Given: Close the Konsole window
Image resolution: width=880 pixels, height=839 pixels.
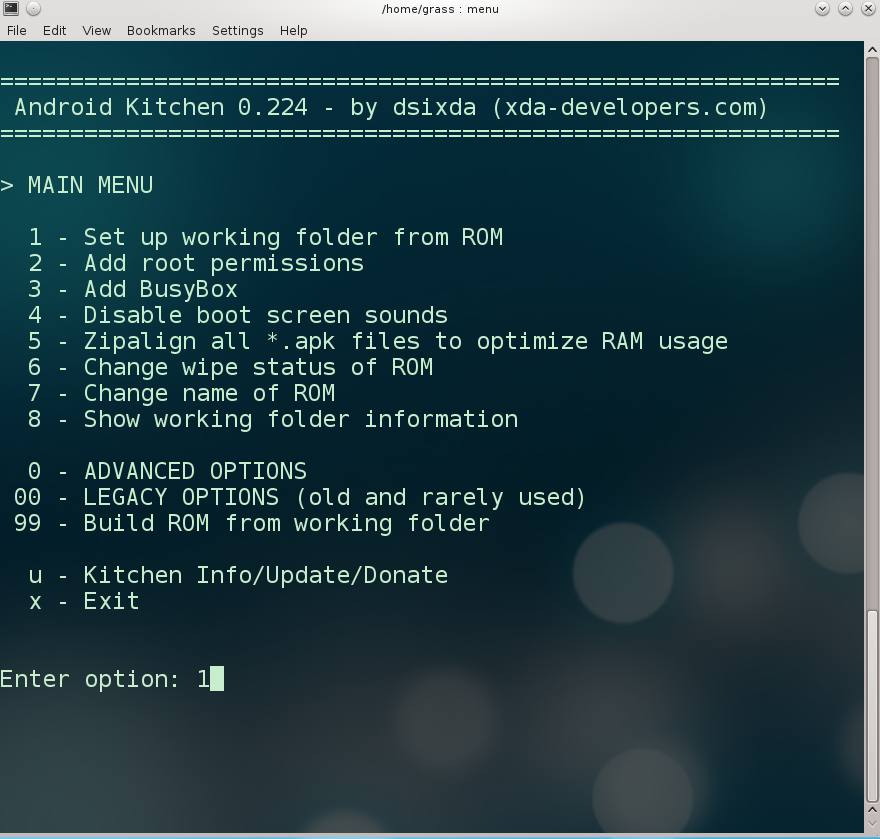Looking at the screenshot, I should pyautogui.click(x=868, y=9).
